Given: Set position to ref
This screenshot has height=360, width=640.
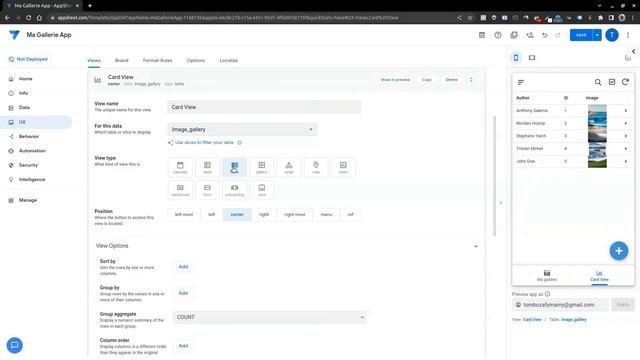Looking at the screenshot, I should tap(350, 214).
